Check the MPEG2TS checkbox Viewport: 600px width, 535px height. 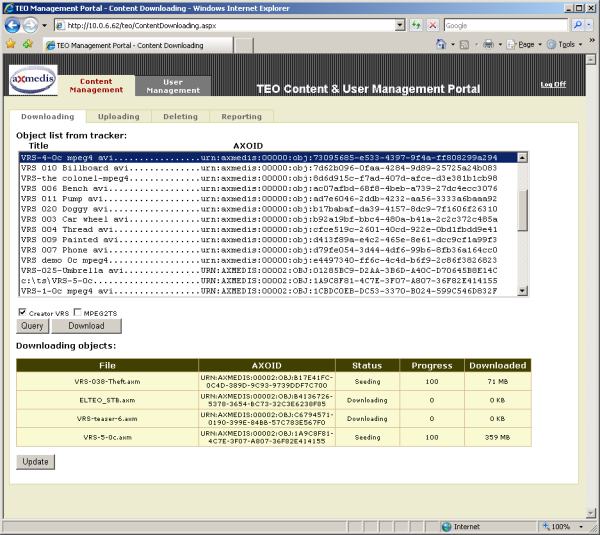78,312
